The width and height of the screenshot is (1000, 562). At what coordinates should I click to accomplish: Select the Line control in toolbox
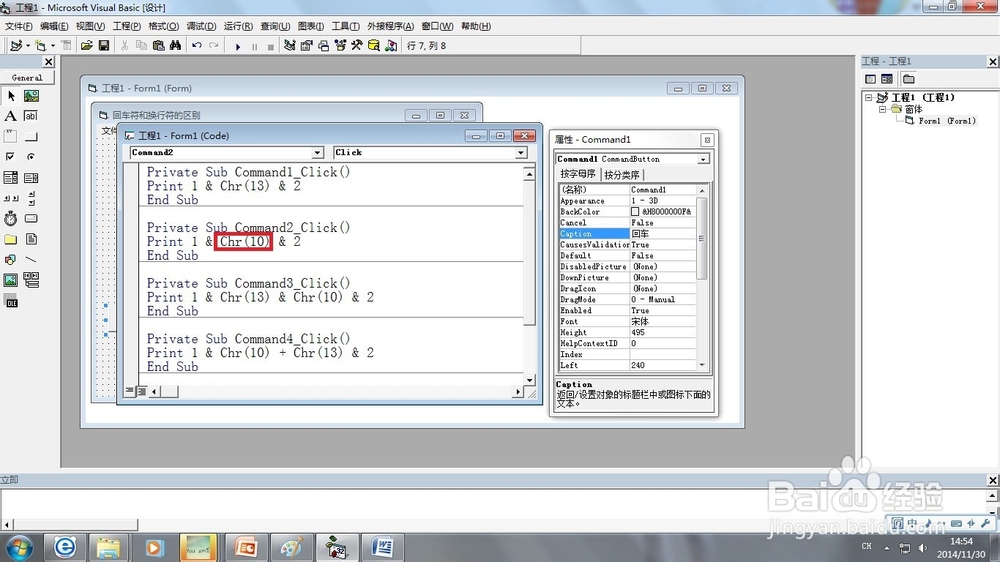point(31,260)
